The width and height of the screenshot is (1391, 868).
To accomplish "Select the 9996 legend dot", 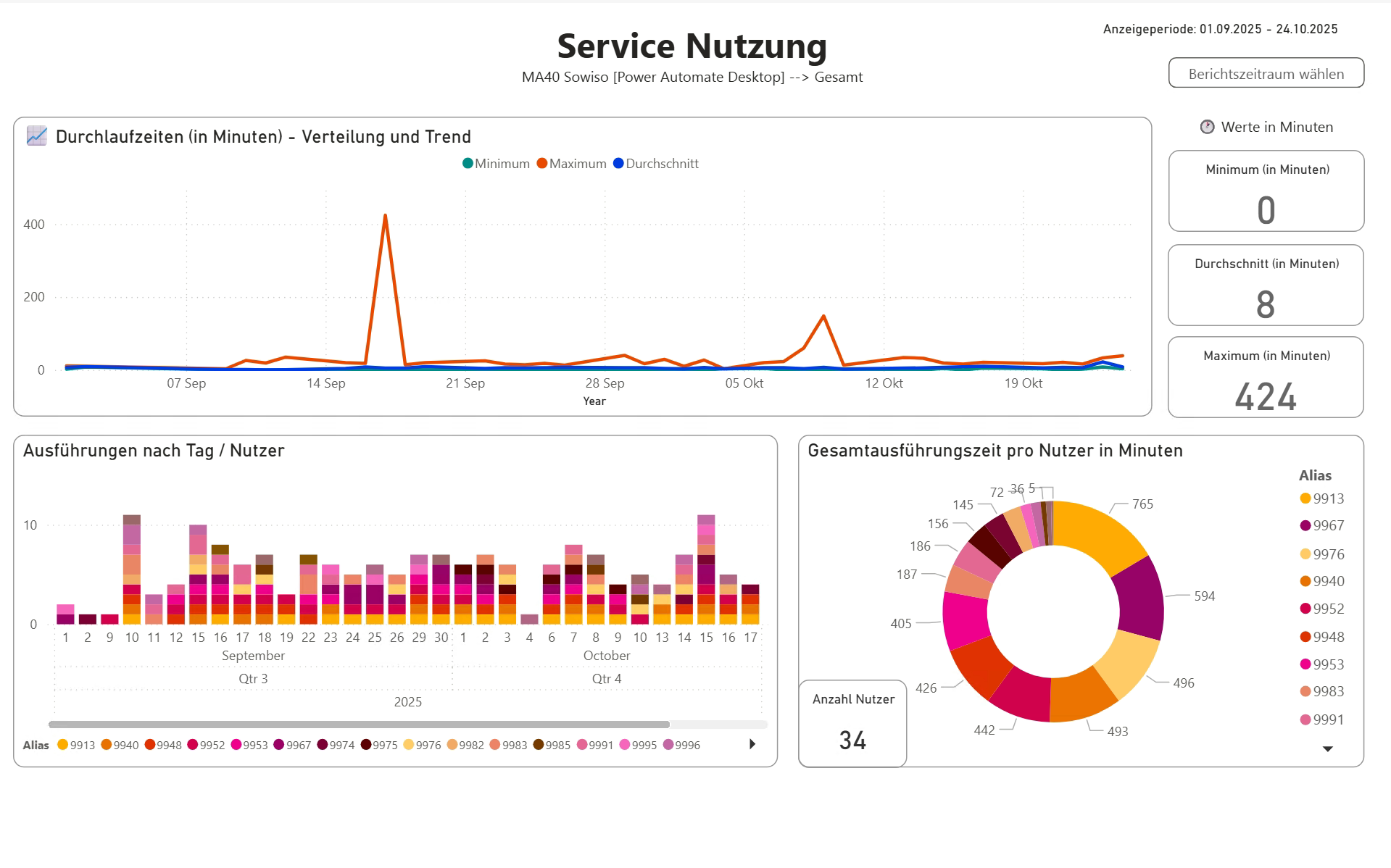I will click(667, 745).
